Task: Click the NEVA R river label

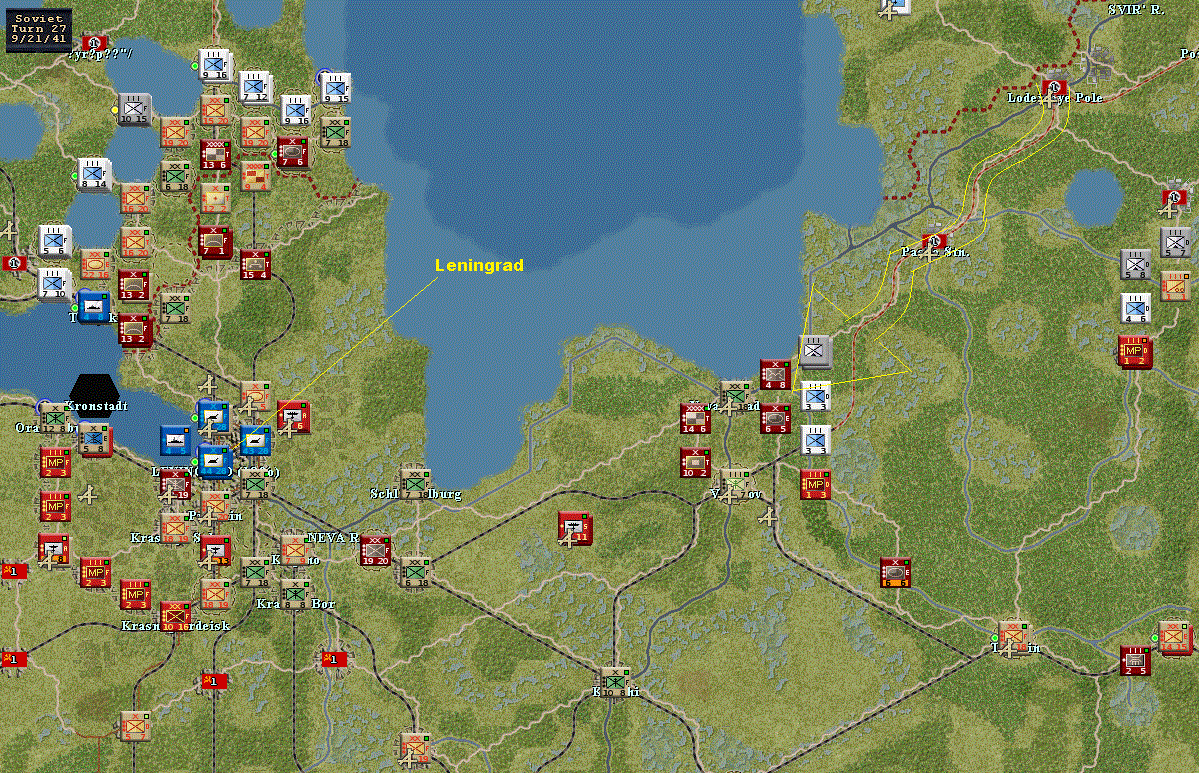Action: click(333, 538)
